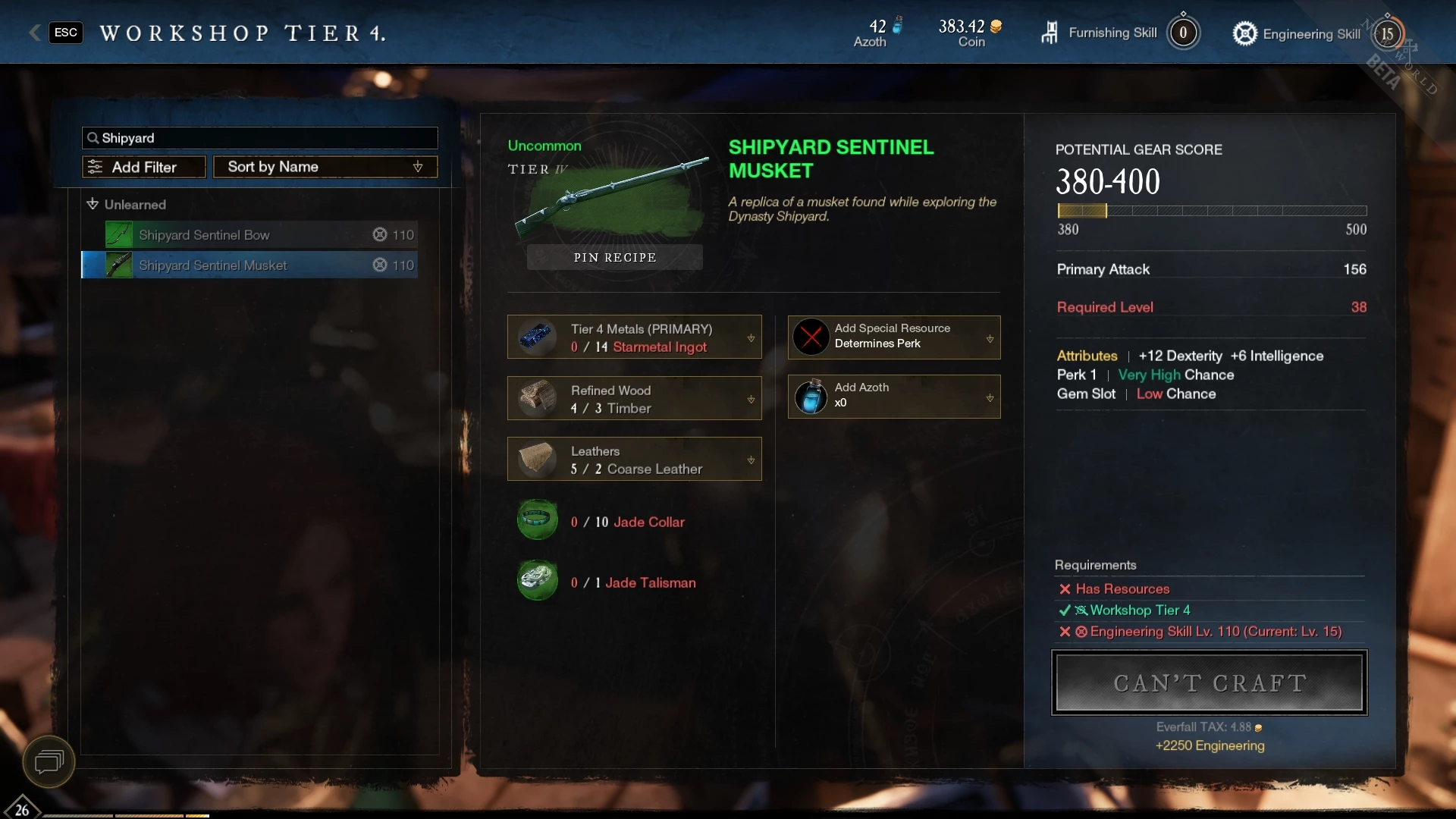
Task: Click the Azoth vial icon
Action: click(811, 397)
